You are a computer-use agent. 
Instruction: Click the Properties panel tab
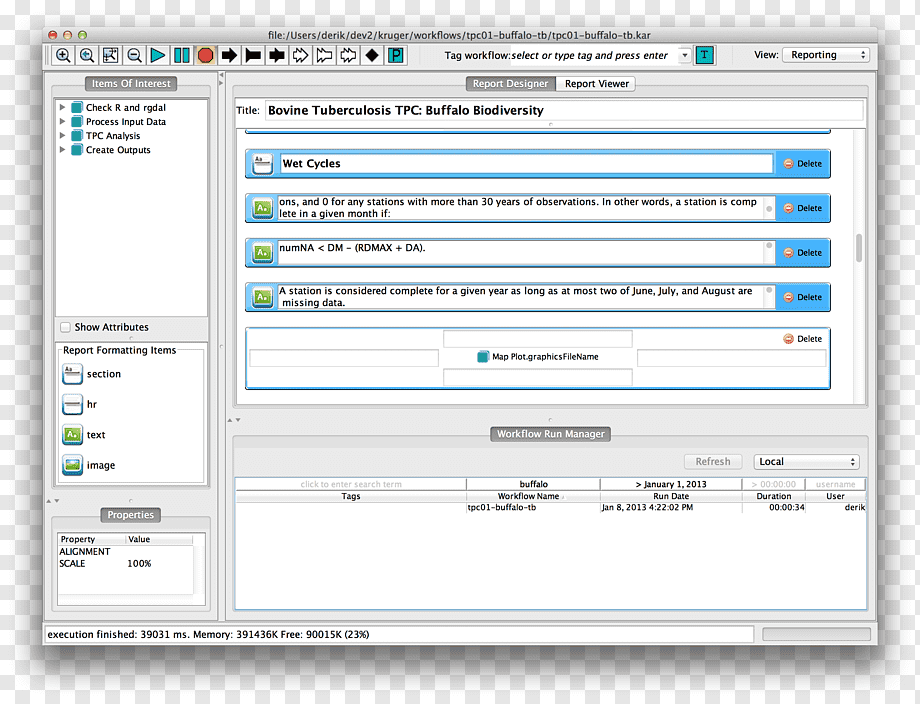(x=130, y=515)
